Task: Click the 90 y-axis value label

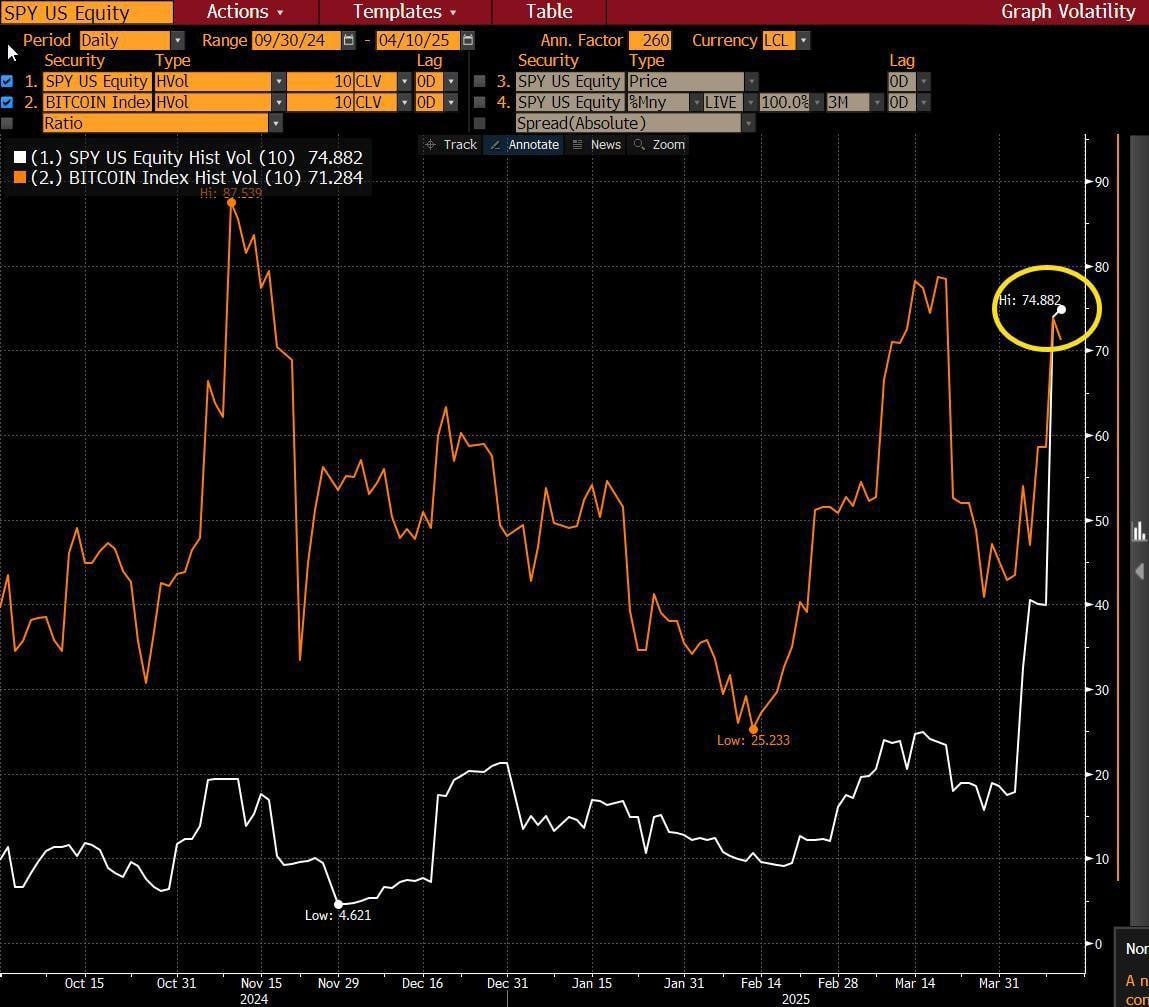Action: pos(1101,182)
